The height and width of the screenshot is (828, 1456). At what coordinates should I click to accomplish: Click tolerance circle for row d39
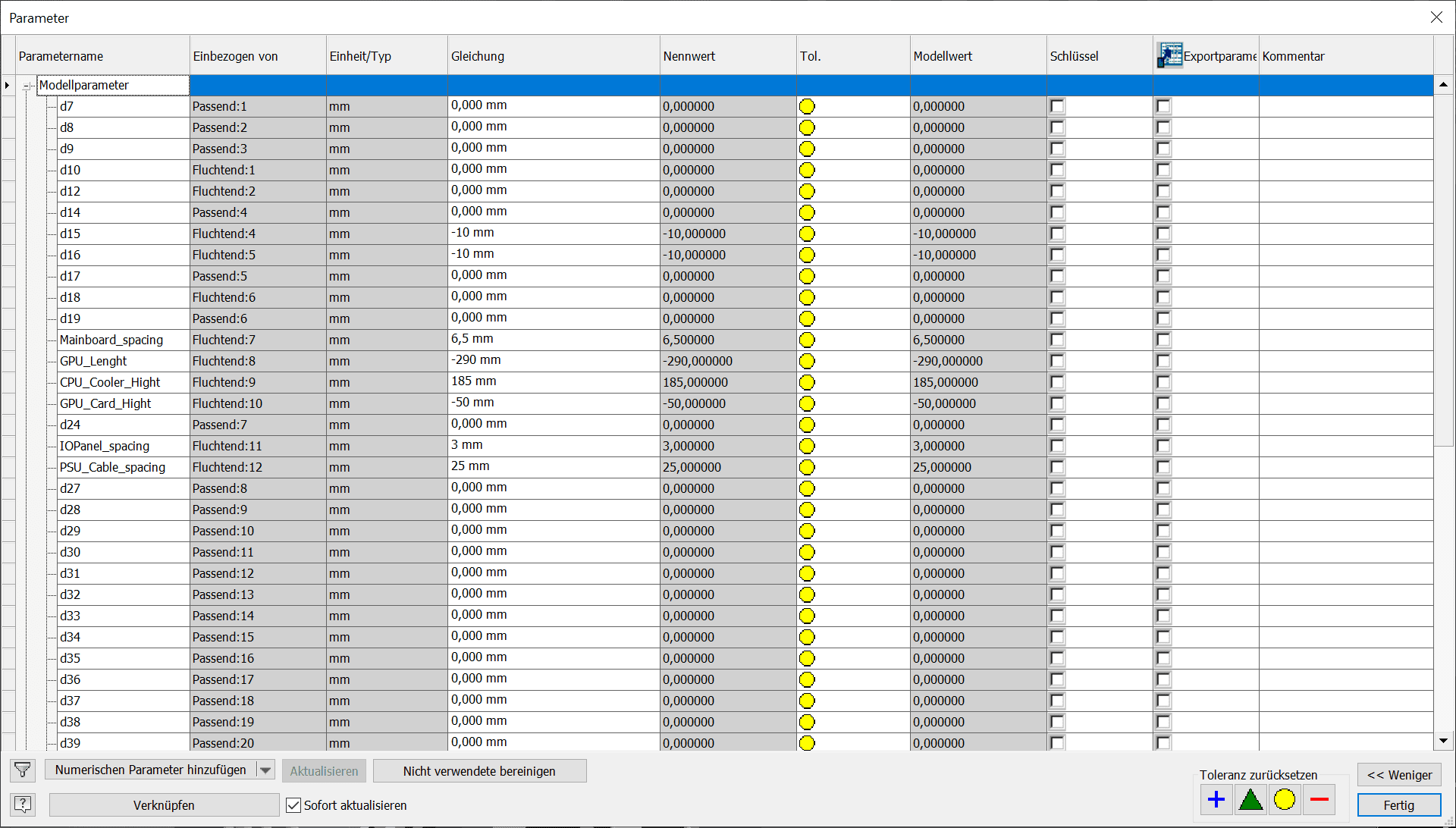point(807,743)
